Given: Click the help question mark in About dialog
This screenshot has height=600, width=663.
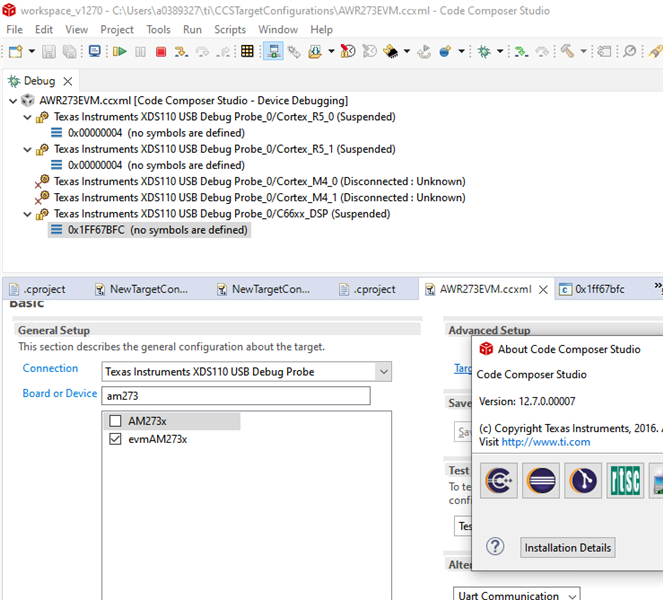Looking at the screenshot, I should [495, 546].
